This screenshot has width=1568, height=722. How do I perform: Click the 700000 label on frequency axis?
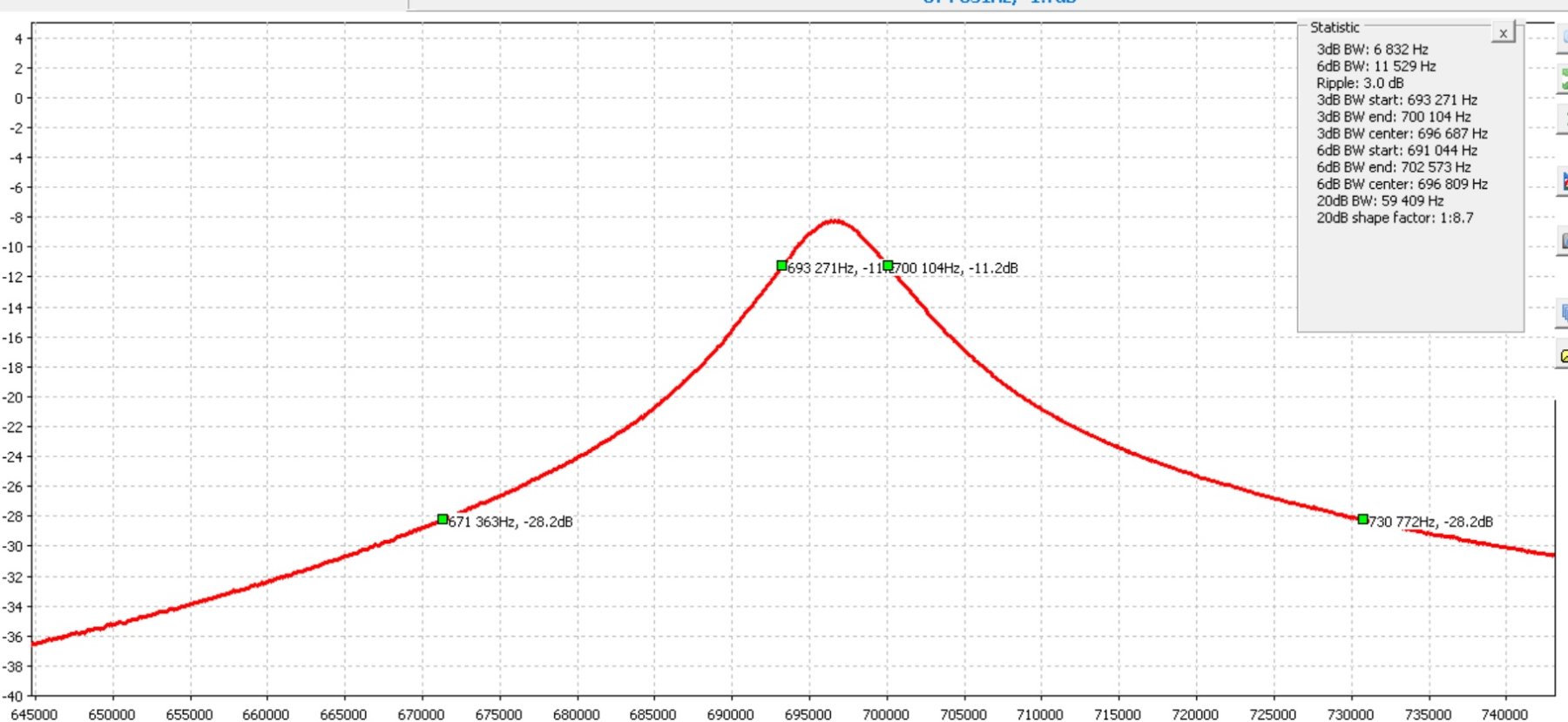(x=886, y=714)
